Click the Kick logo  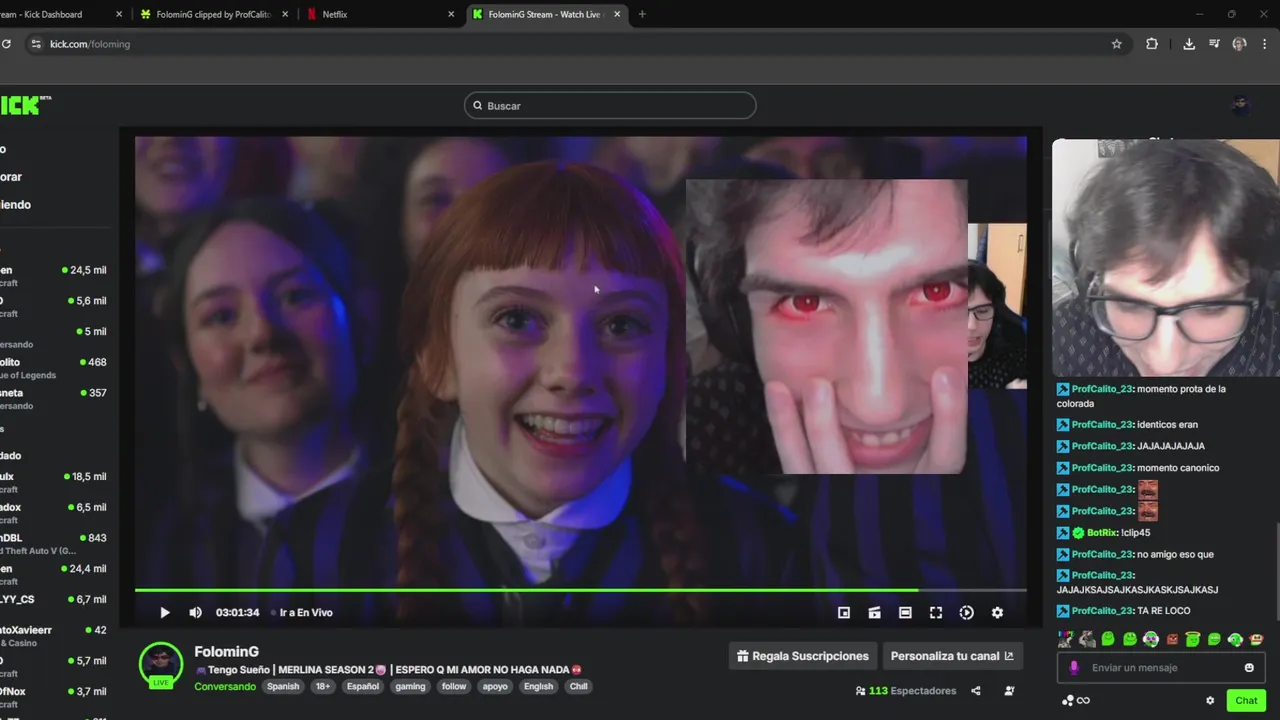point(26,105)
